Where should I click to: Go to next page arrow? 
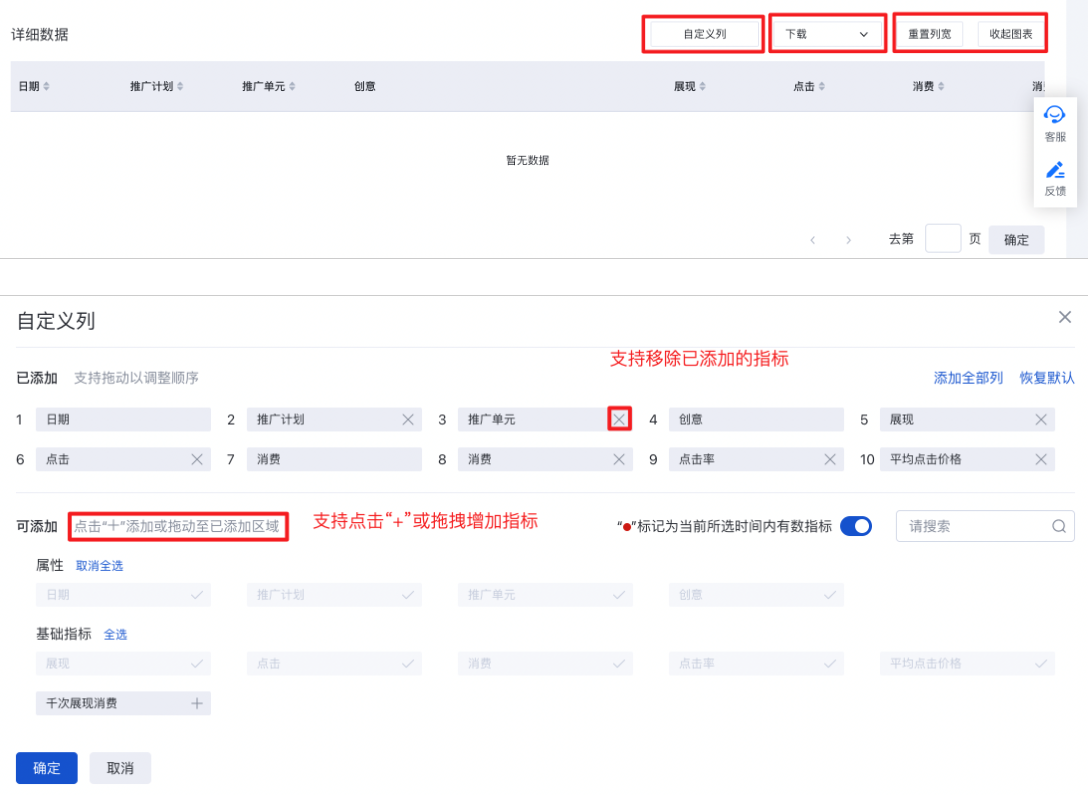click(849, 240)
